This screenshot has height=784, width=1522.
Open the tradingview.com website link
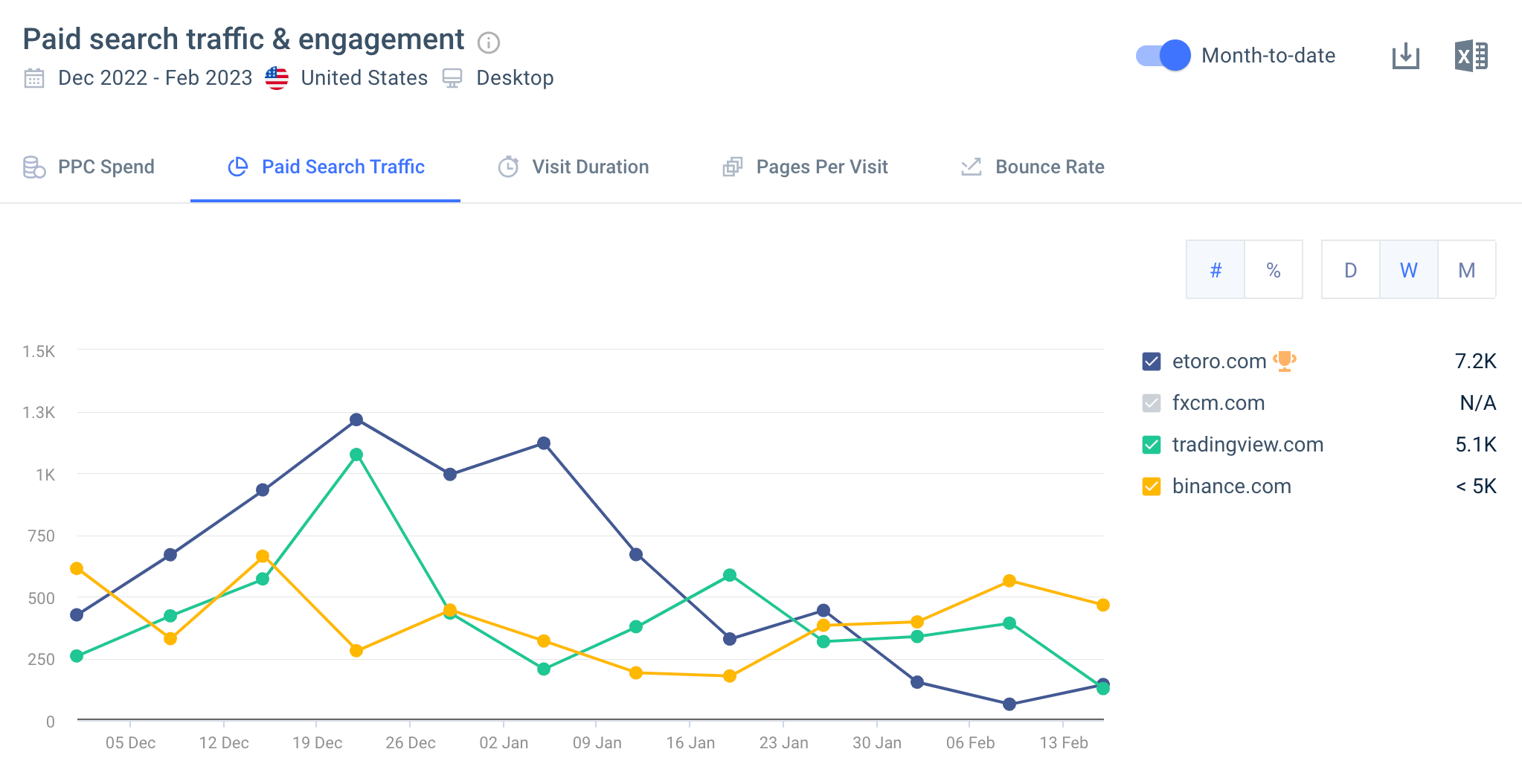tap(1247, 444)
